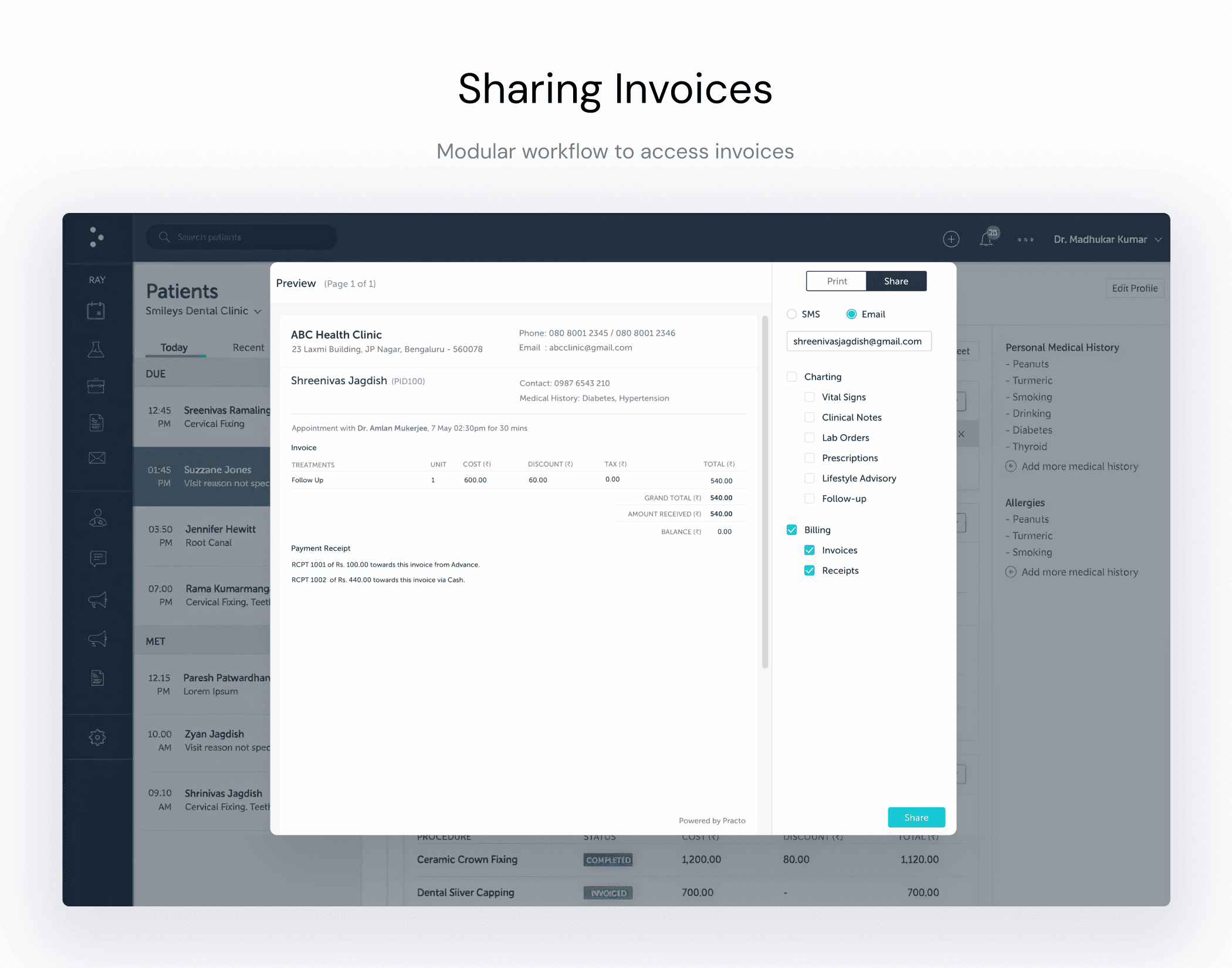The height and width of the screenshot is (968, 1232).
Task: Select the lab flask icon in sidebar
Action: point(97,349)
